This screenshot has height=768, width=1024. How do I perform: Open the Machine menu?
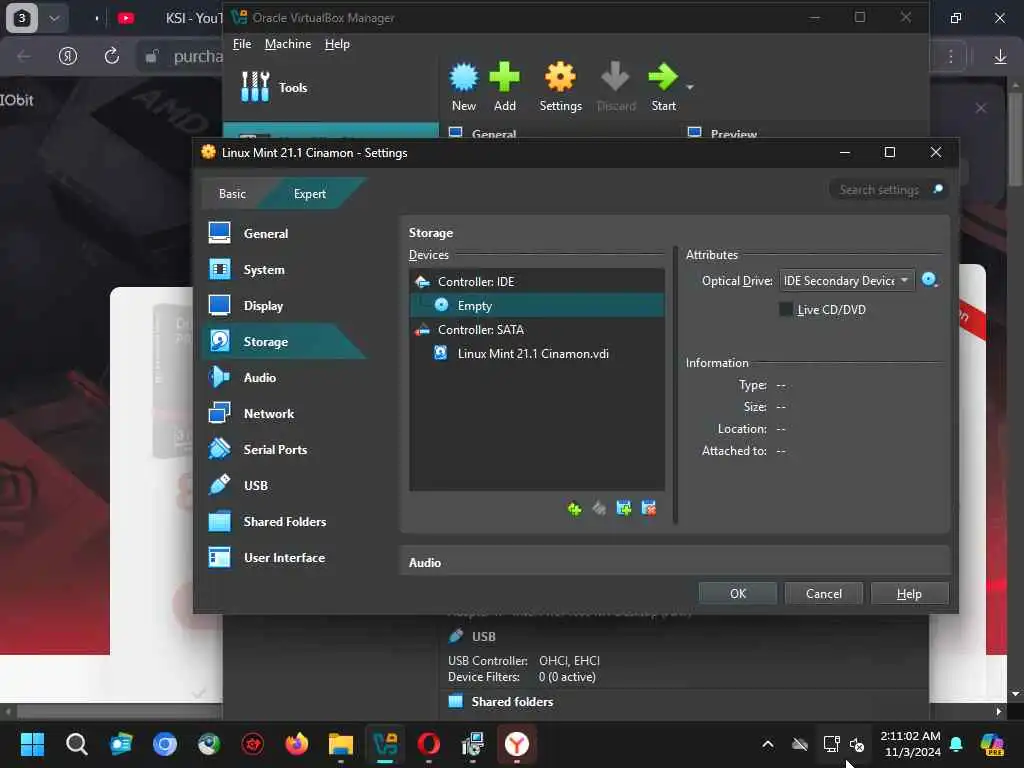(288, 44)
